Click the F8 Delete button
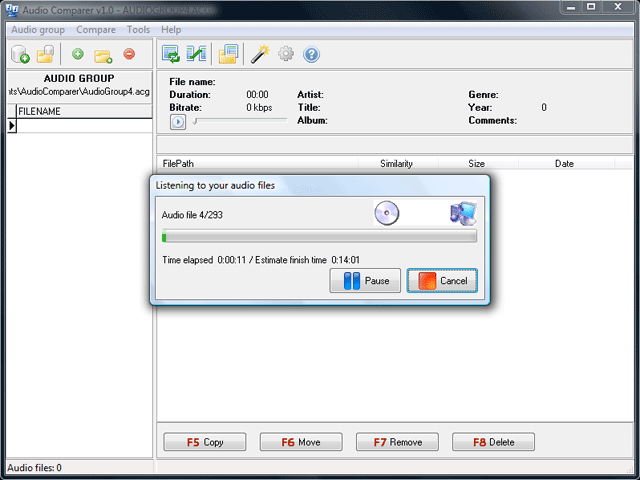The width and height of the screenshot is (640, 480). 493,442
